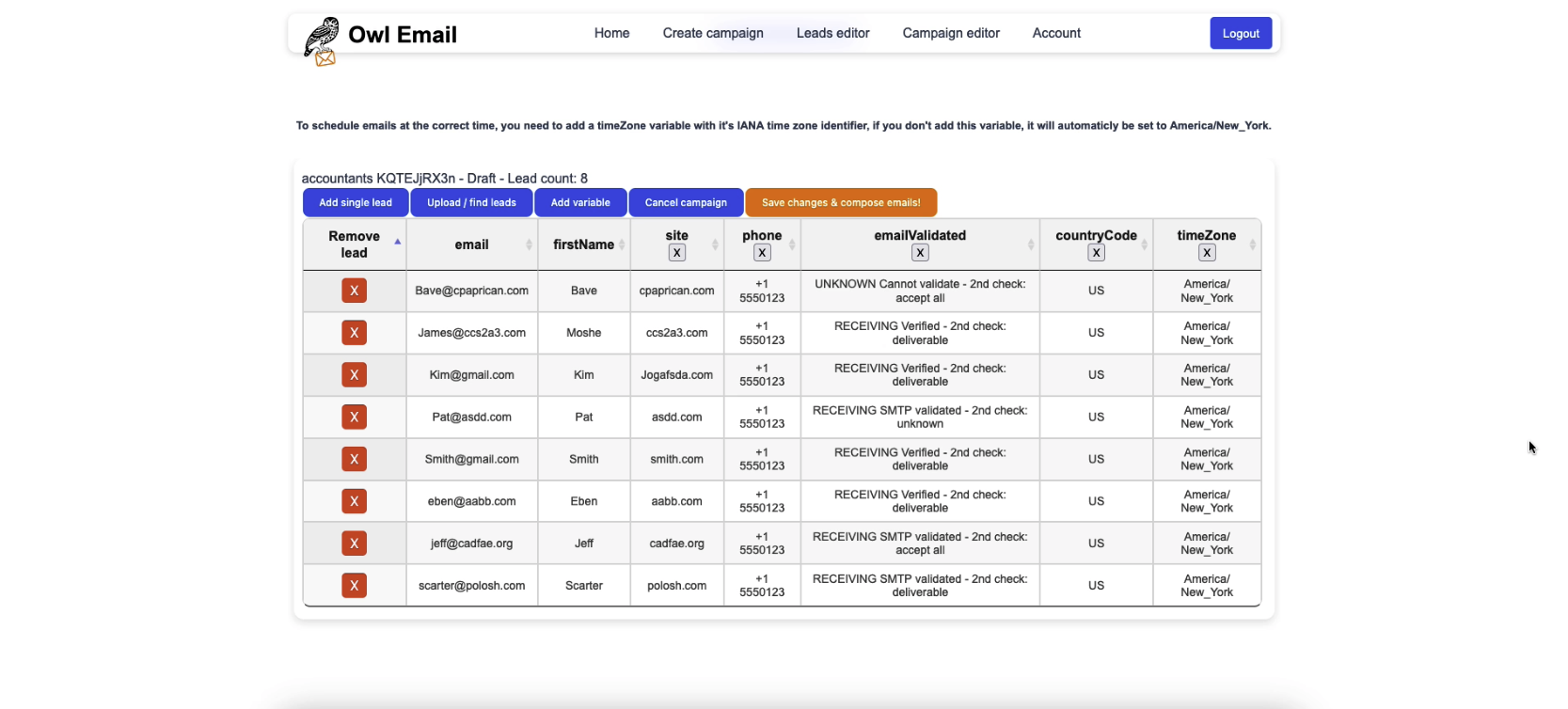Log out using the Logout button
1568x709 pixels.
(x=1240, y=33)
